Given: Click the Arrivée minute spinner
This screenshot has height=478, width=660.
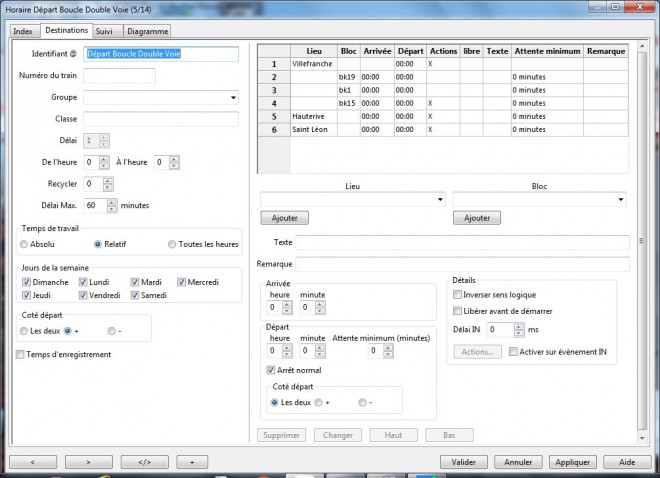Looking at the screenshot, I should tap(312, 308).
